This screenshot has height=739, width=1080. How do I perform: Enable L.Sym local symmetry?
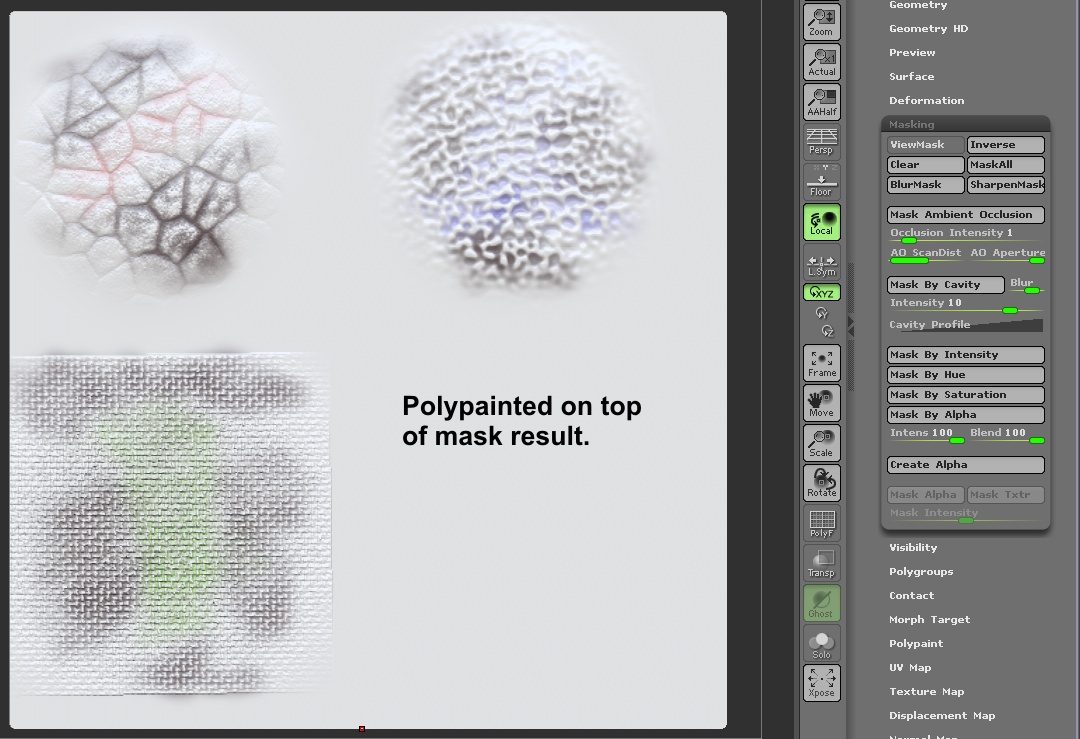[x=821, y=263]
